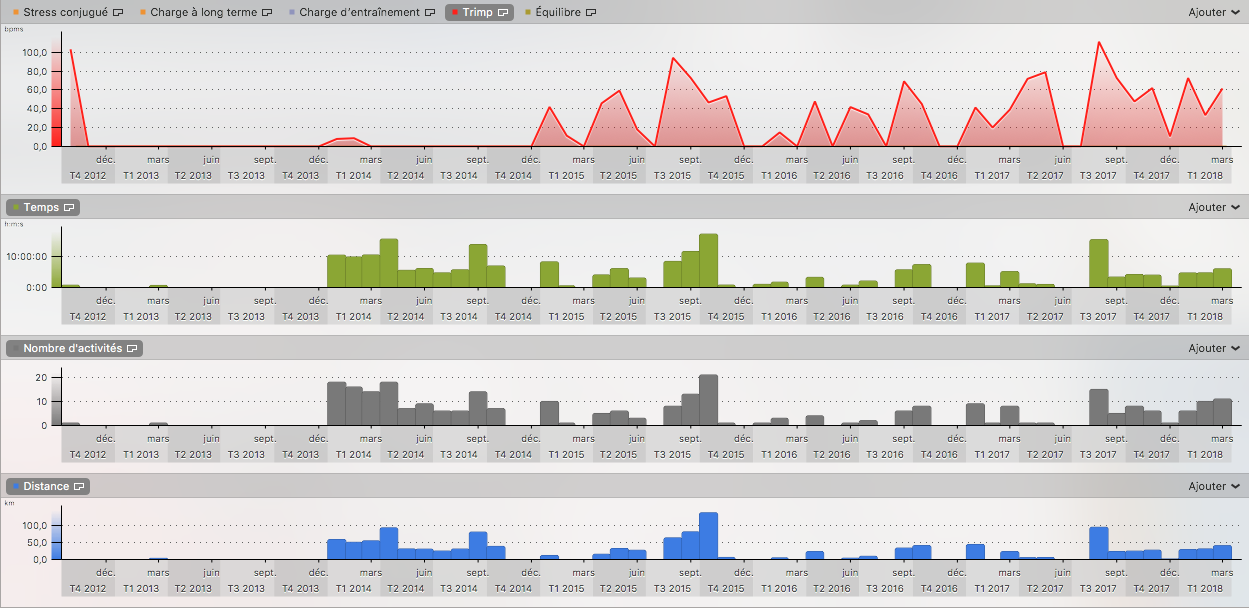Click the popup icon next to Temps
This screenshot has height=608, width=1249.
(x=69, y=207)
